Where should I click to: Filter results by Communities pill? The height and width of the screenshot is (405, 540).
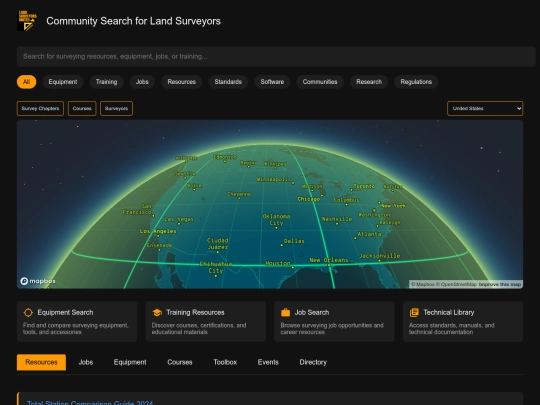320,82
